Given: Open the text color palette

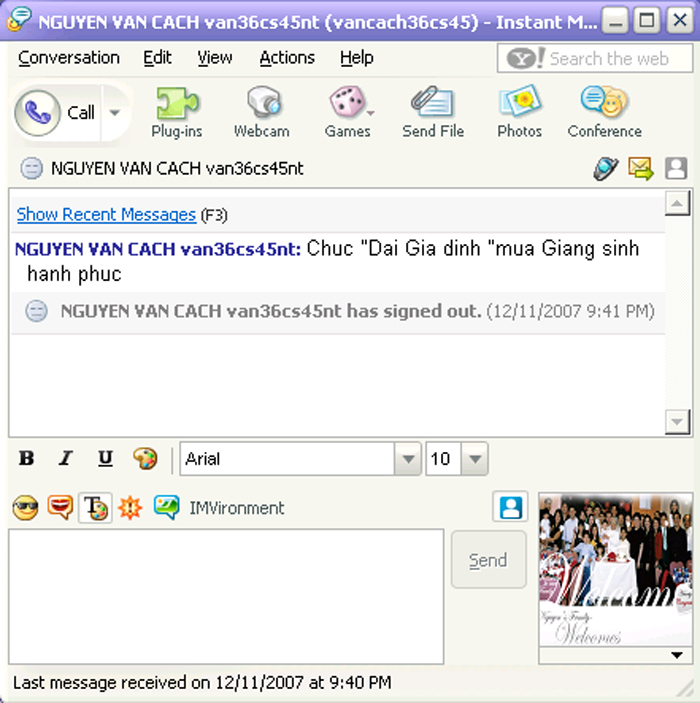Looking at the screenshot, I should pyautogui.click(x=145, y=458).
